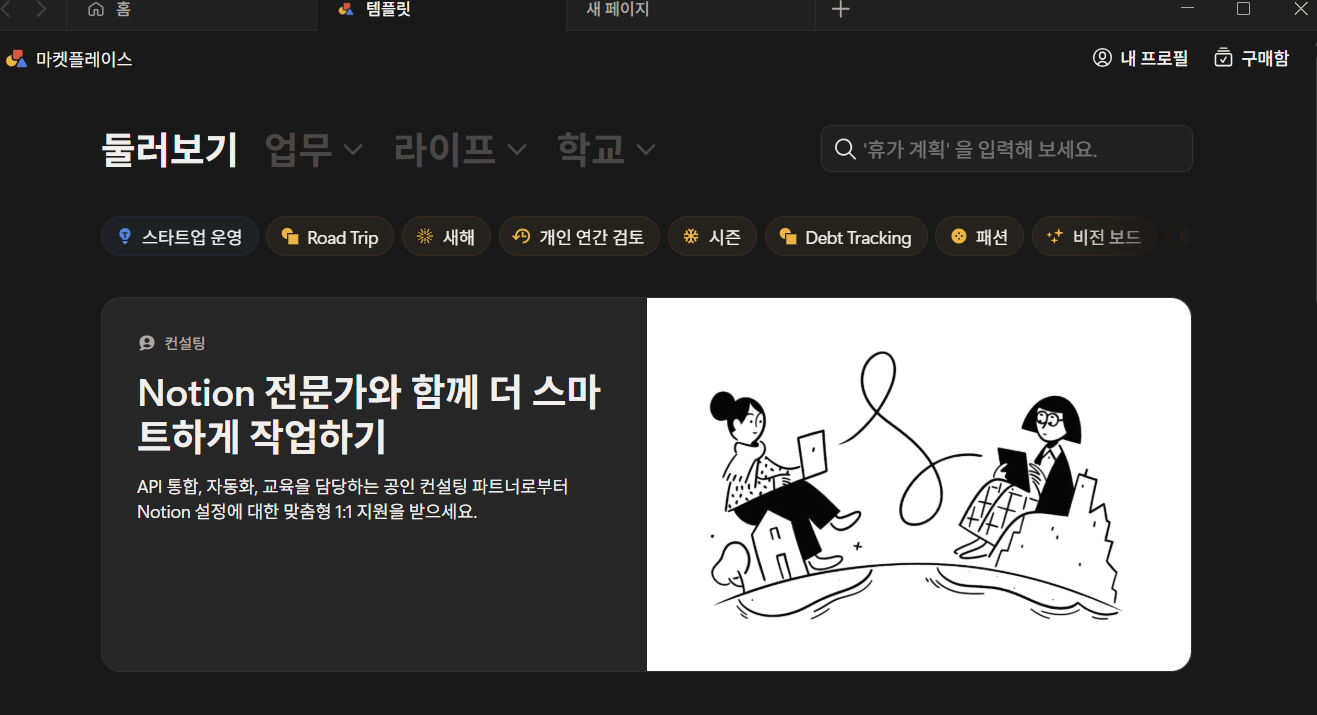Click the 컨설팅 person icon on the banner

pos(146,342)
